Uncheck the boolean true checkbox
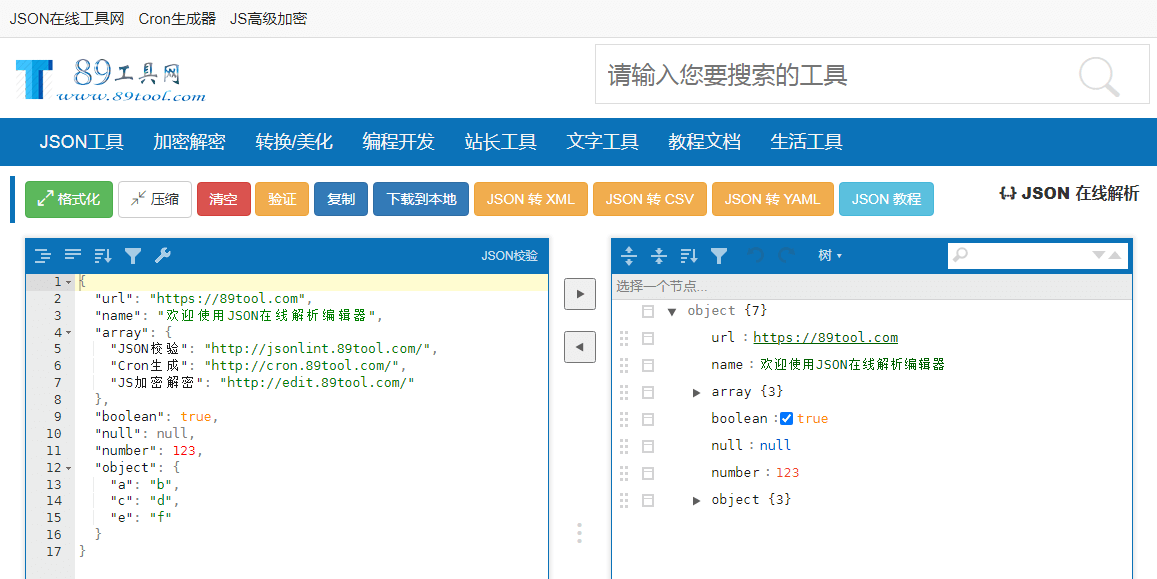Viewport: 1157px width, 579px height. pyautogui.click(x=786, y=419)
